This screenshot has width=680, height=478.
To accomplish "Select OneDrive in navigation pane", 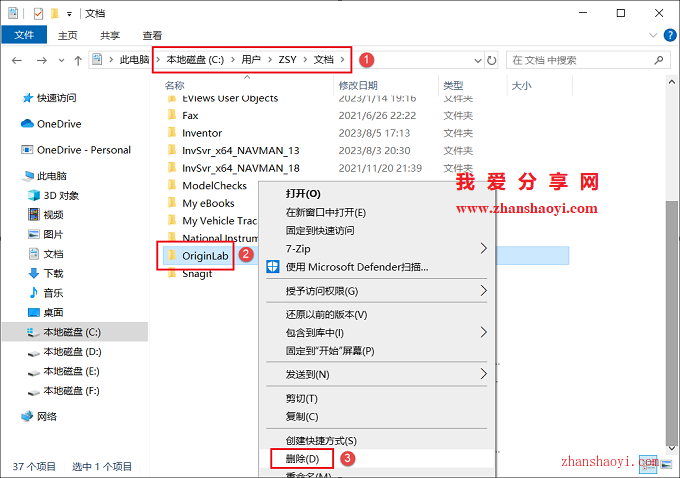I will [x=59, y=124].
